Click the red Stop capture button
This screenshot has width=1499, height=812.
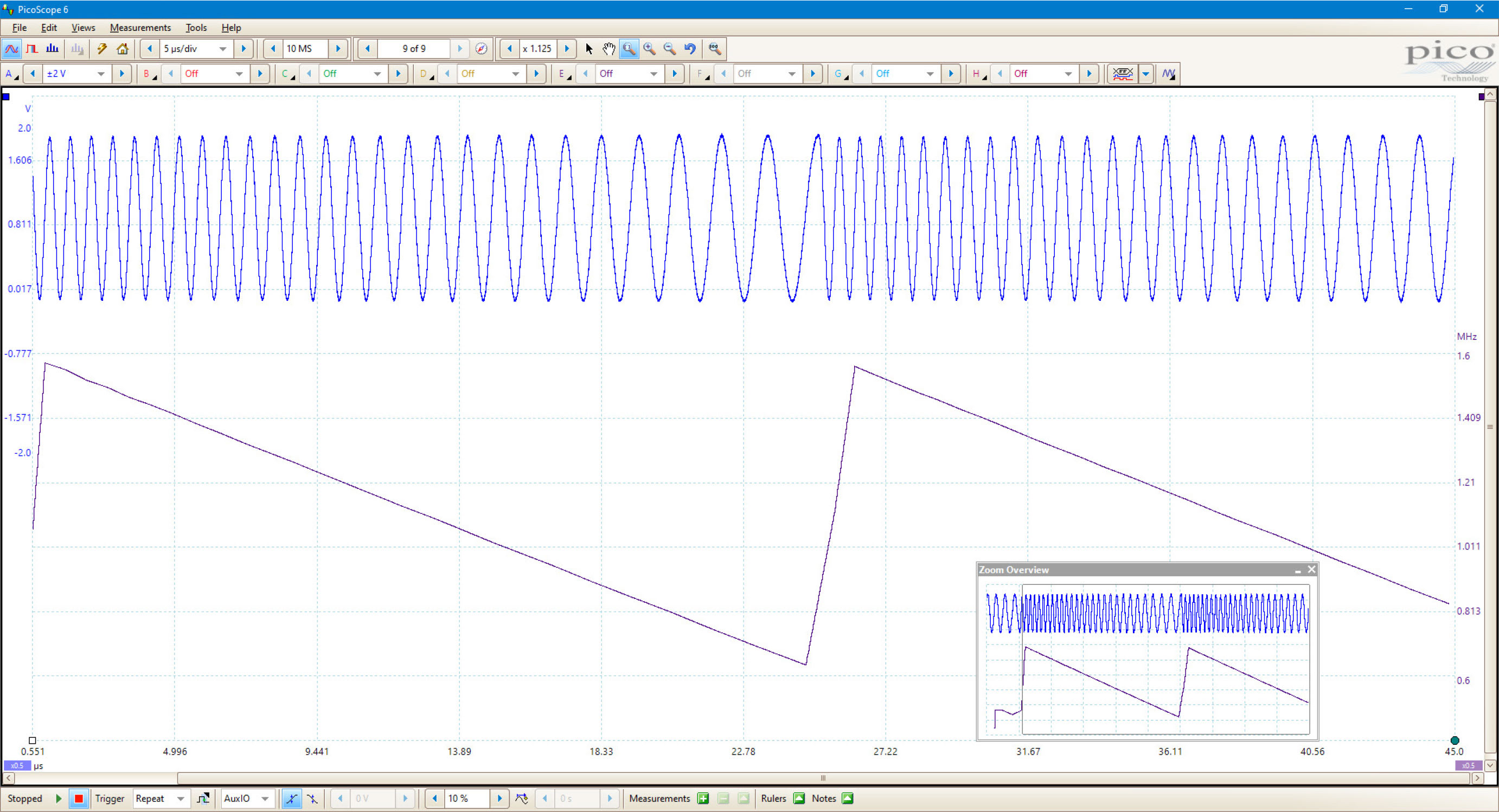pos(79,798)
